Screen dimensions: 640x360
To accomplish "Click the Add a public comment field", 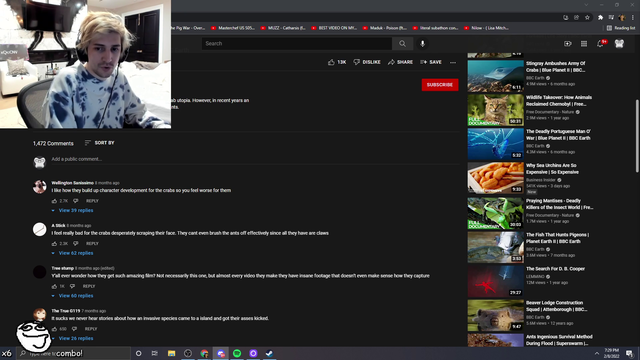I will (x=255, y=159).
